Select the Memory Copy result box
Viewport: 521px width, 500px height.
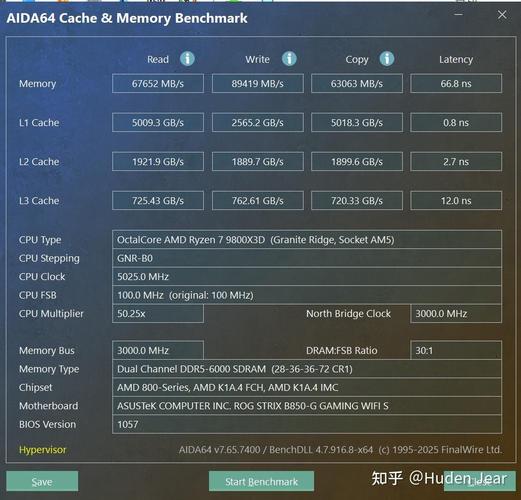click(357, 83)
